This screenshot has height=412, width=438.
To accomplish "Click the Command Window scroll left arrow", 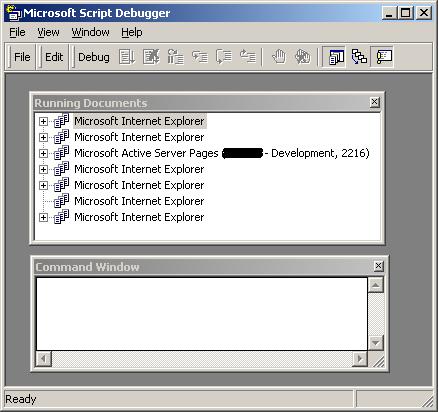I will coord(44,359).
